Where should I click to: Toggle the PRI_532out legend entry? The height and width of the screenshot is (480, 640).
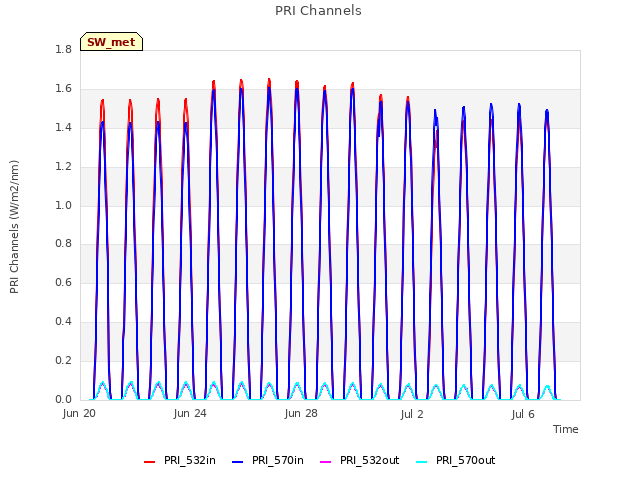coord(360,460)
